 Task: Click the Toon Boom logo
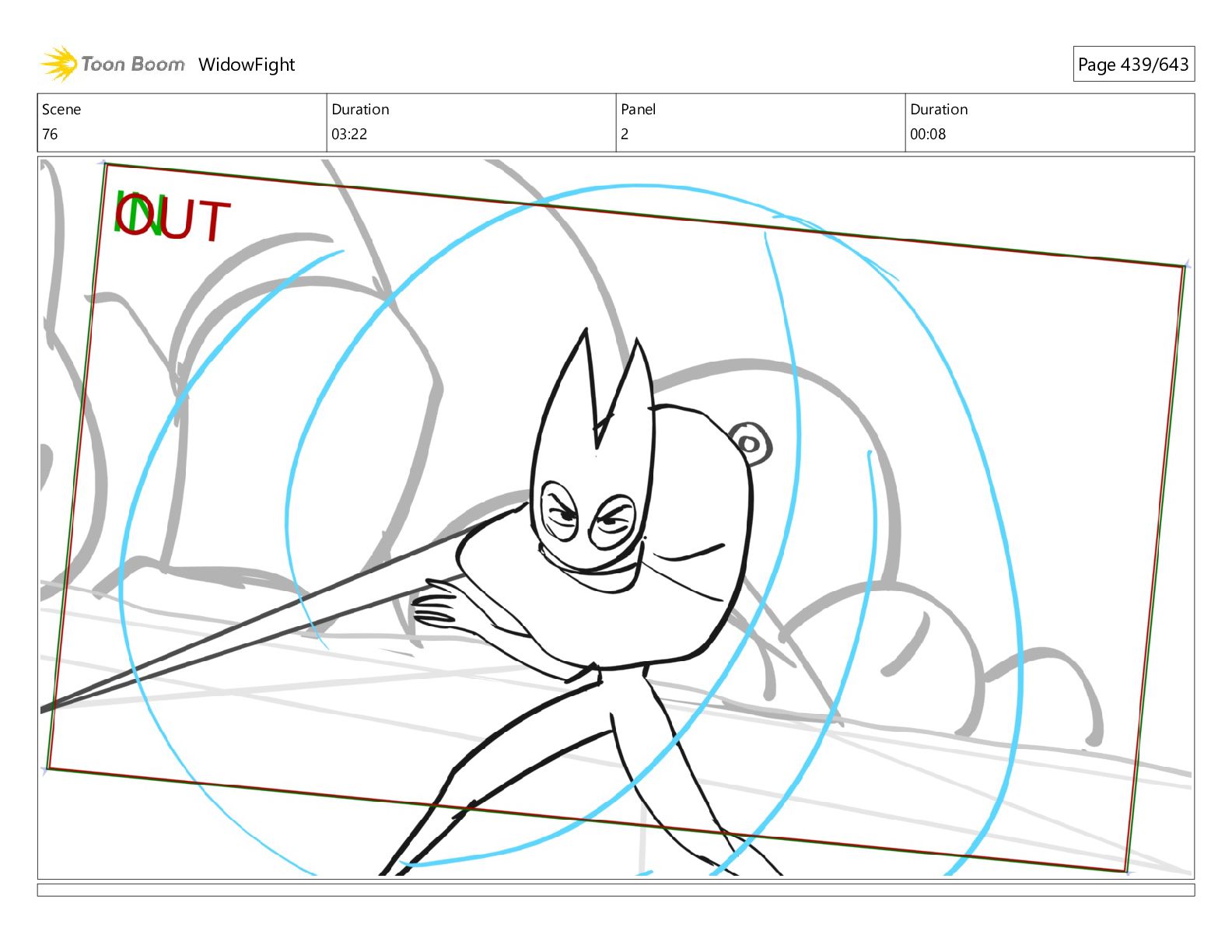click(113, 64)
